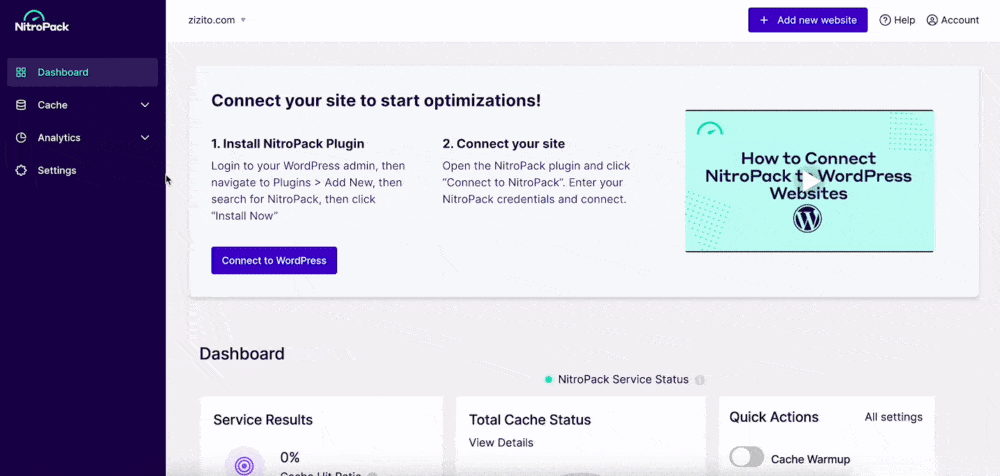Click the Cache database icon
Viewport: 1000px width, 476px height.
coord(21,105)
